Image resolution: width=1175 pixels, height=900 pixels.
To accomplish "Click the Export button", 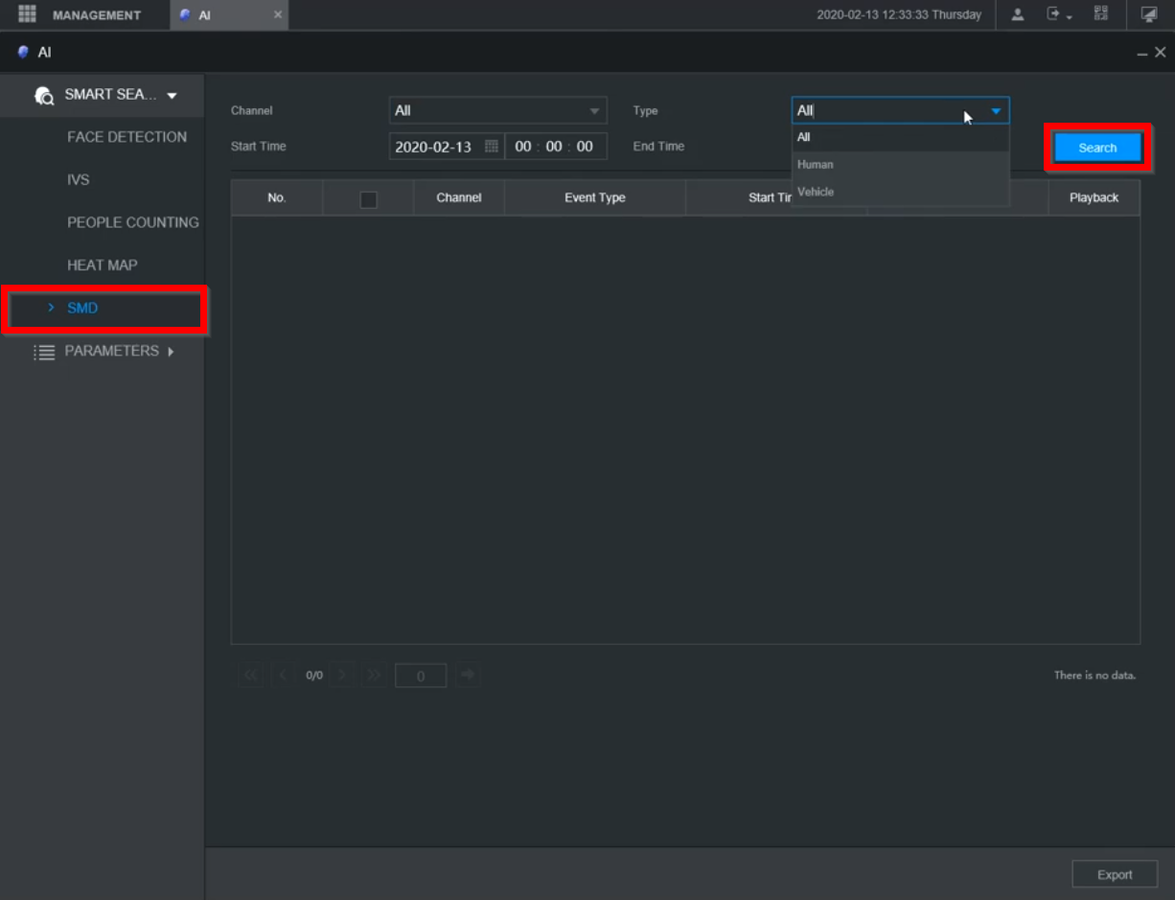I will click(x=1114, y=875).
